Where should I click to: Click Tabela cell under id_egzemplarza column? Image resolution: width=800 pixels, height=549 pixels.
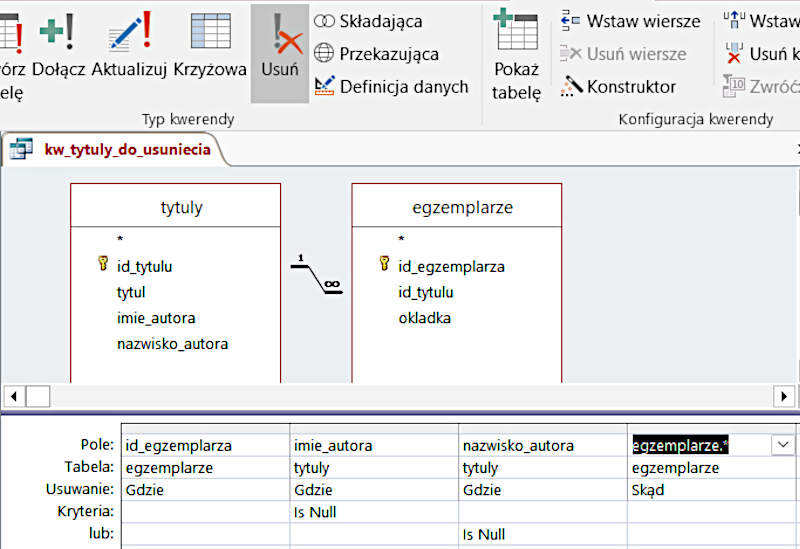(x=206, y=468)
